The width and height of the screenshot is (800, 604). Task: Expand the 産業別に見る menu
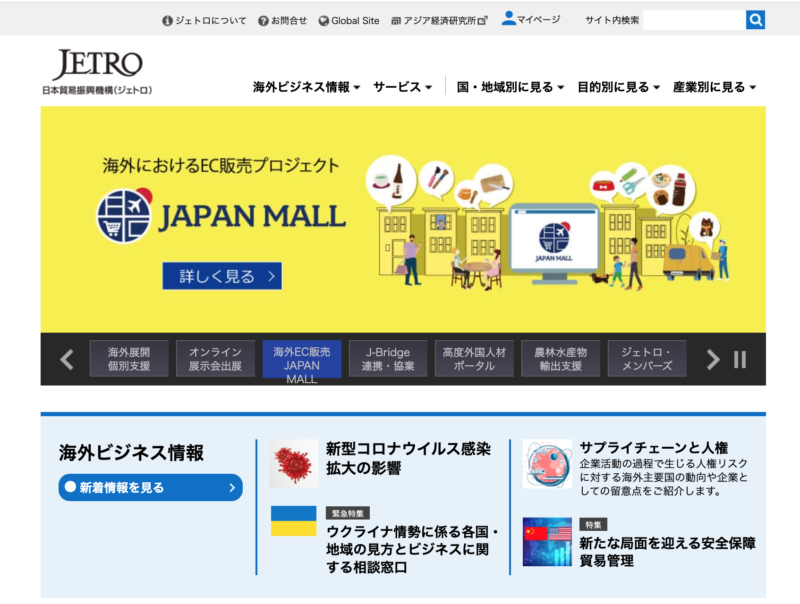(x=714, y=87)
